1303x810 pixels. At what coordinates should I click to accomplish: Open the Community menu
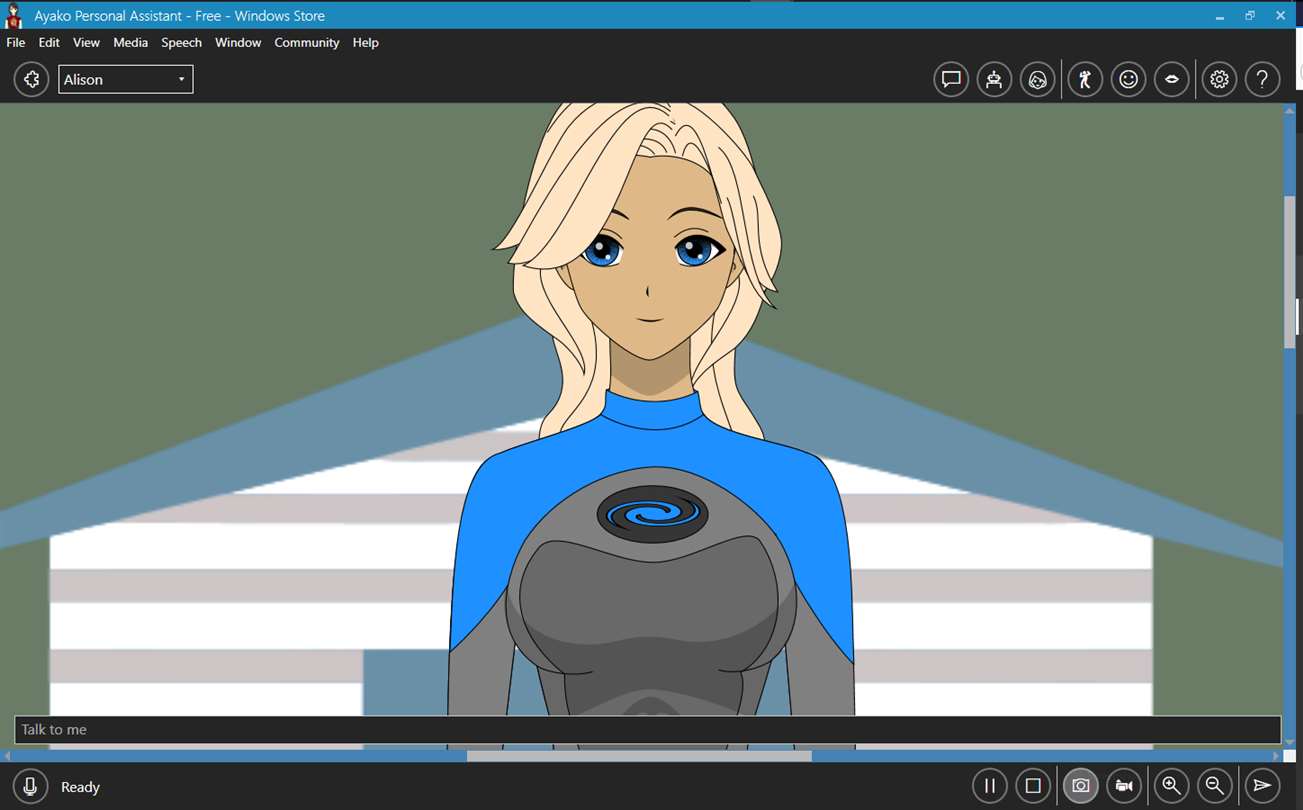click(307, 43)
